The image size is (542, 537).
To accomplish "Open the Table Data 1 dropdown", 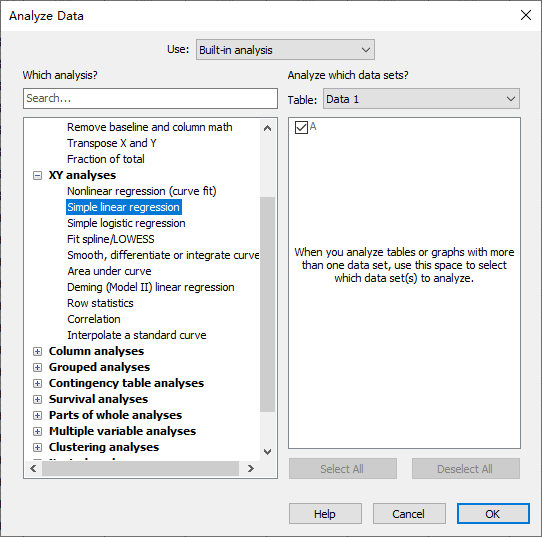I will (421, 99).
